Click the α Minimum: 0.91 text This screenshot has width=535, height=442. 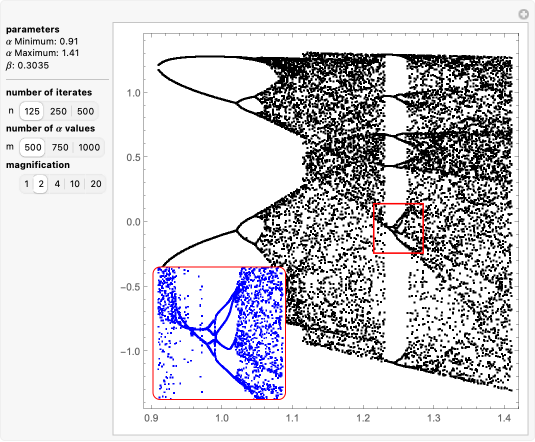(42, 42)
